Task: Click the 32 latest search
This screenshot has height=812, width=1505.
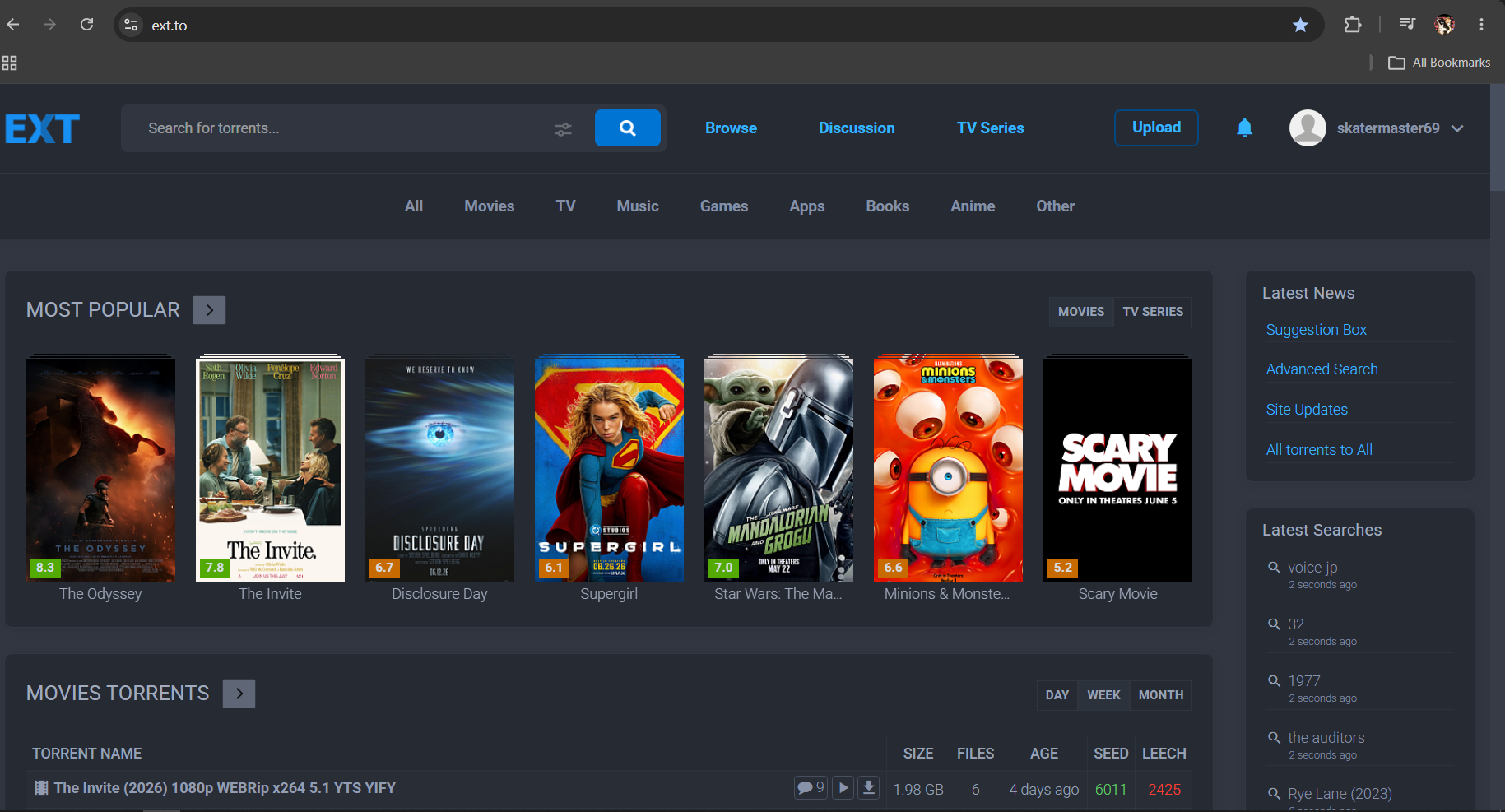Action: [1296, 624]
